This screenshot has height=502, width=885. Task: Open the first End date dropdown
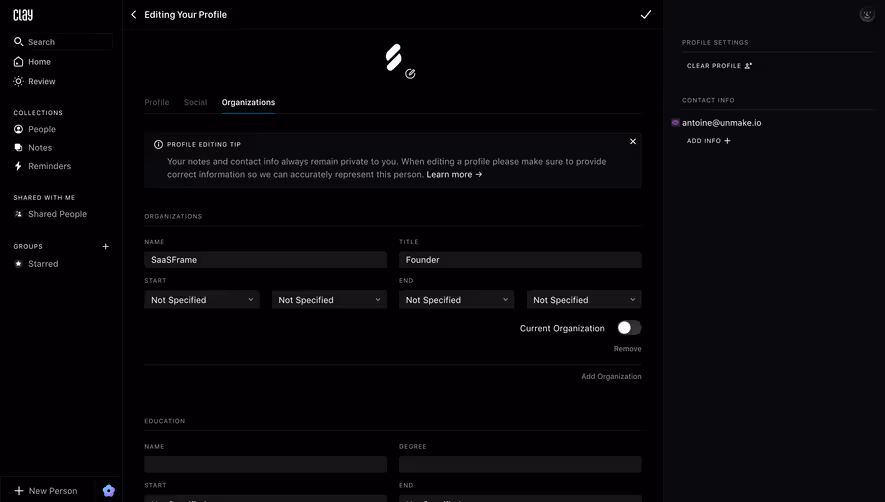456,300
